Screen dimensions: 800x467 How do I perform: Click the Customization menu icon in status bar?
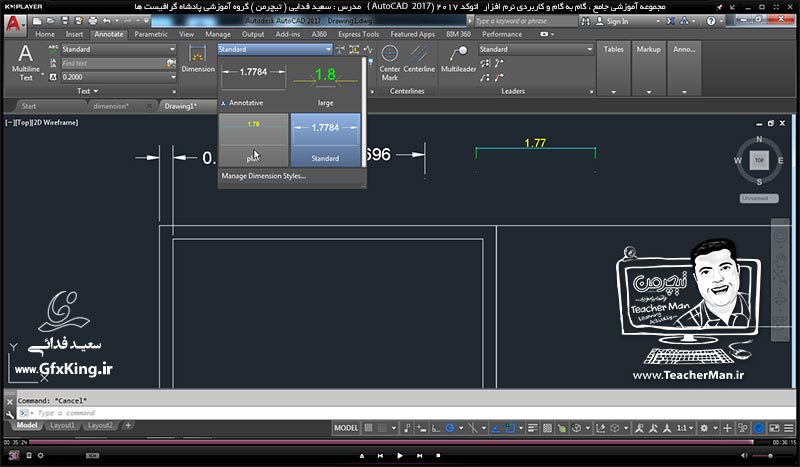coord(789,428)
